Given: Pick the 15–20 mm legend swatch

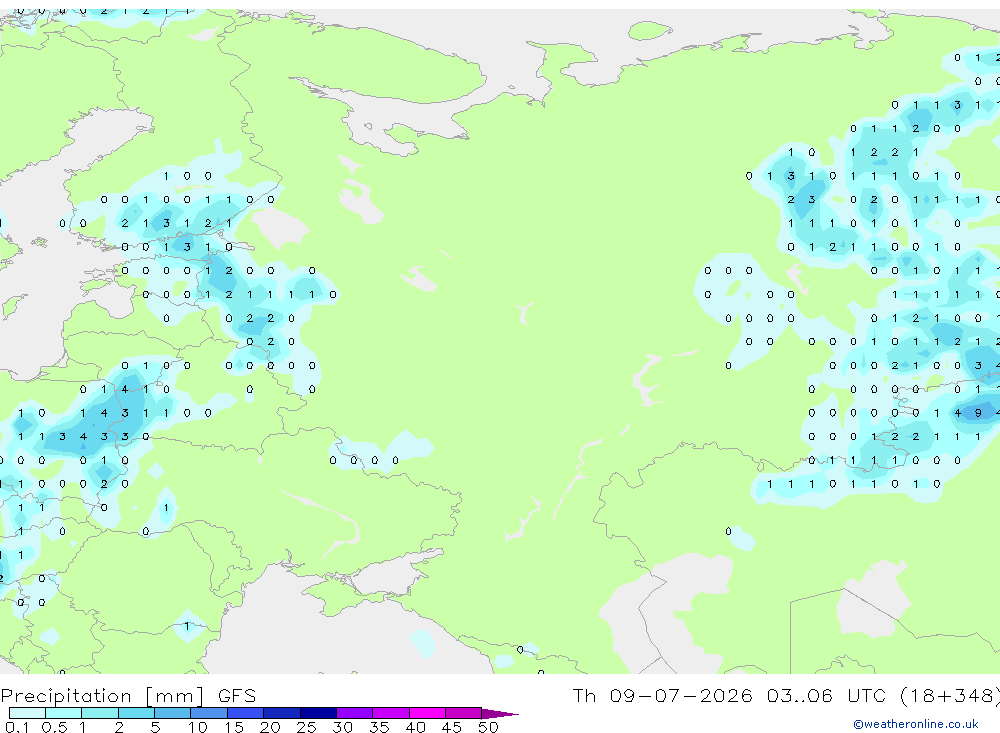Looking at the screenshot, I should point(246,713).
